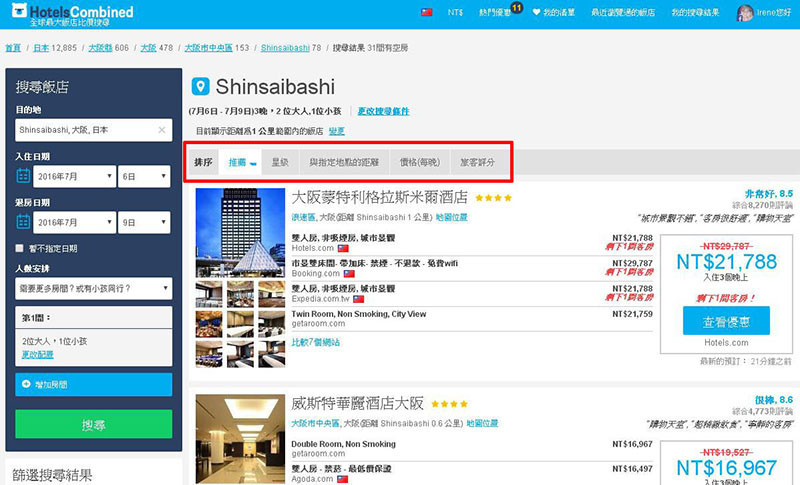Click the destination input field
Viewport: 800px width, 485px height.
point(94,130)
